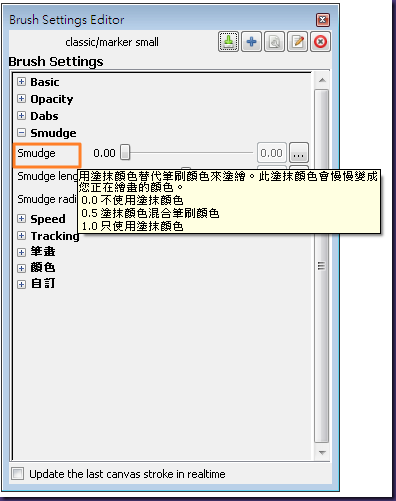The image size is (396, 501).
Task: Click the Smudge radius label
Action: pyautogui.click(x=47, y=199)
